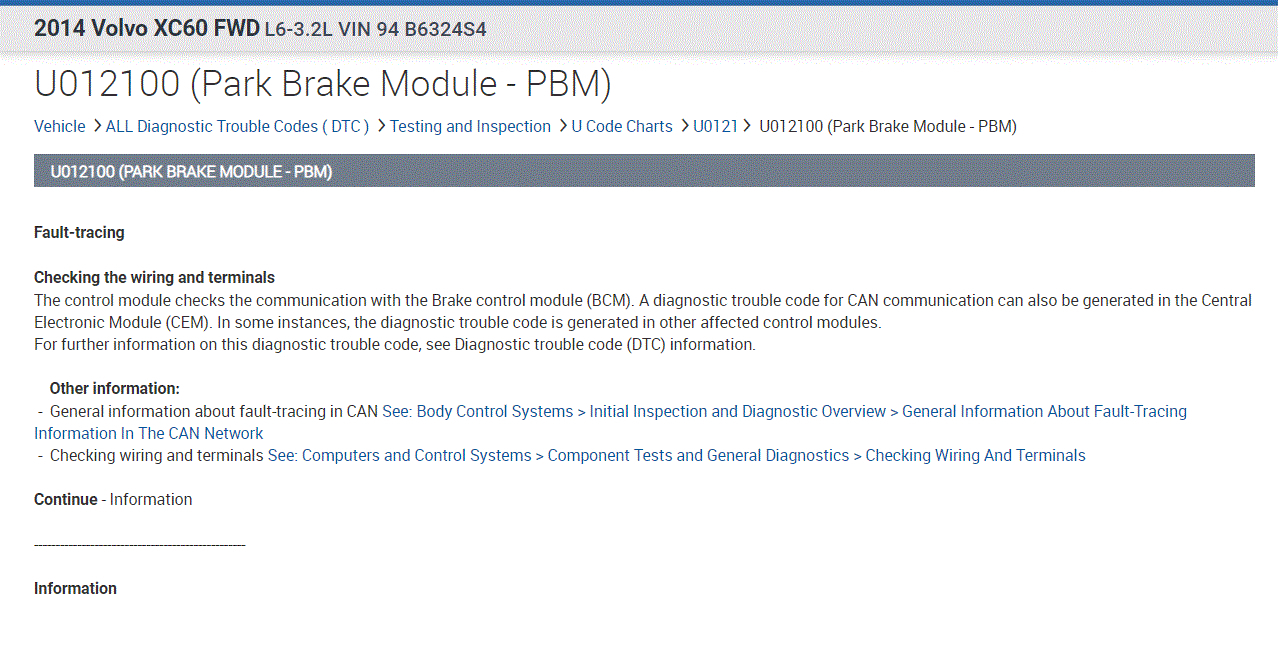Click the gray U012100 (PARK BRAKE MODULE - PBM) header bar
1278x660 pixels.
[x=644, y=171]
